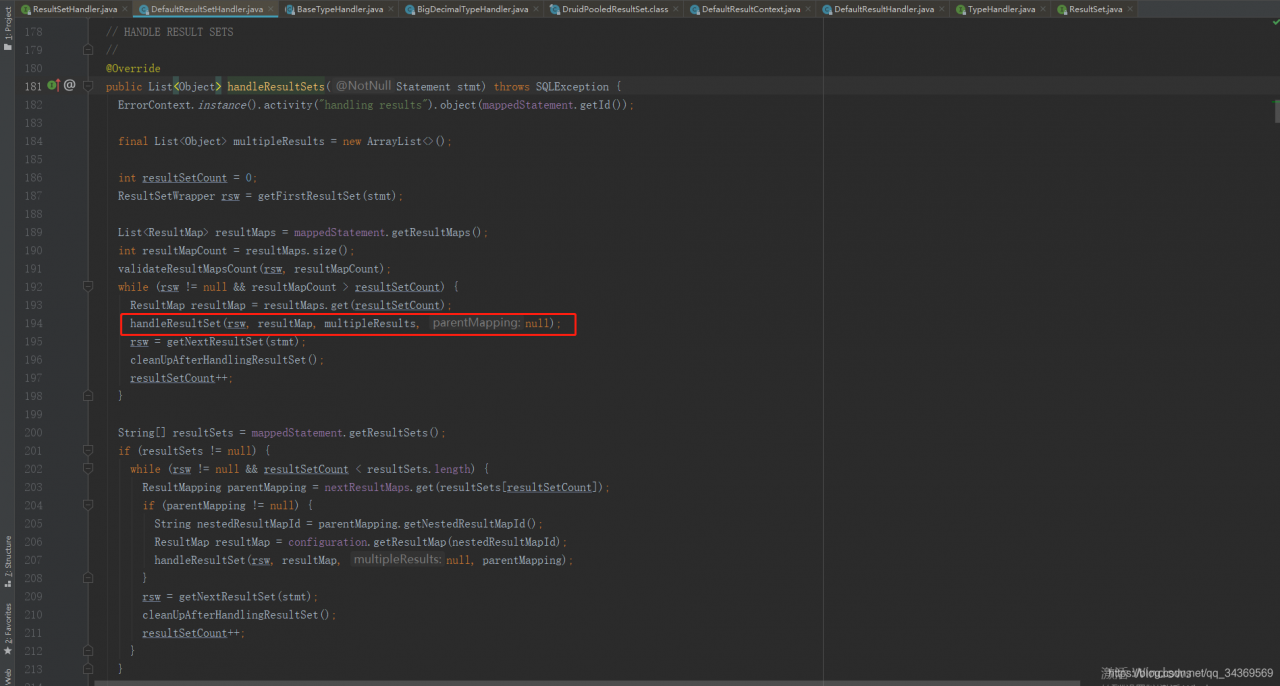1280x686 pixels.
Task: Open the Z: Structure tool window
Action: coord(8,560)
